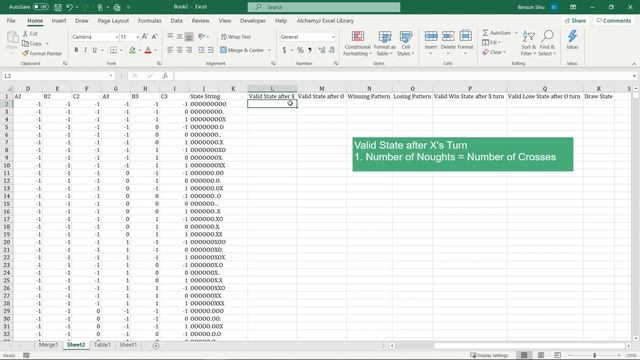
Task: Toggle Middle Align
Action: tap(180, 37)
